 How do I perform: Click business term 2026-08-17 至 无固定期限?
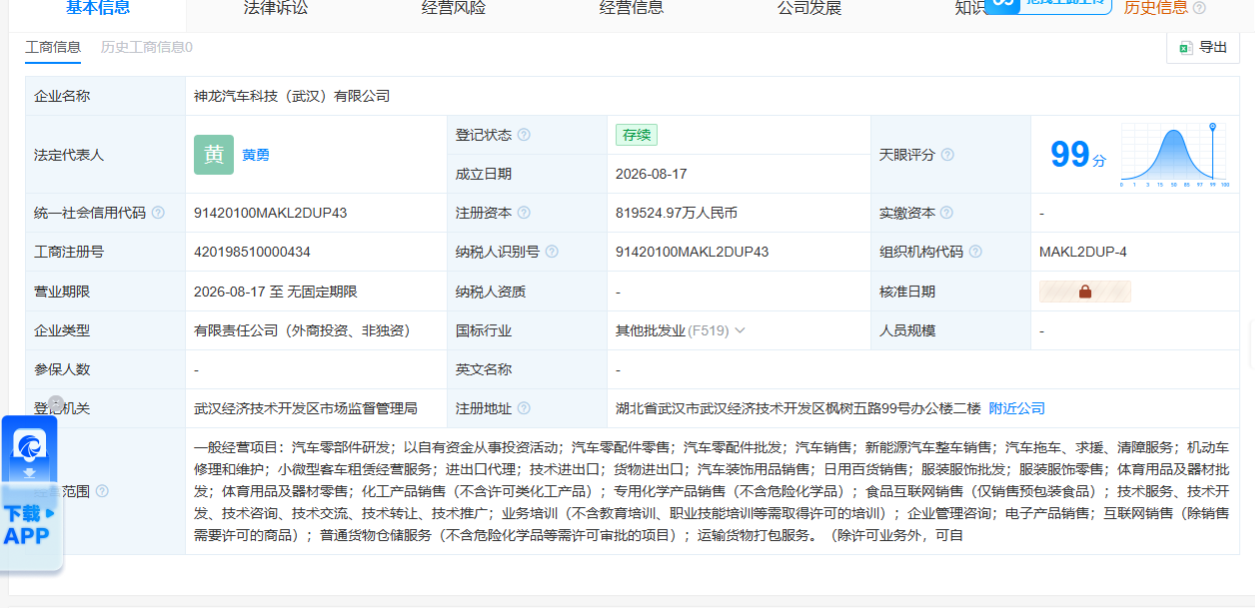click(x=276, y=292)
